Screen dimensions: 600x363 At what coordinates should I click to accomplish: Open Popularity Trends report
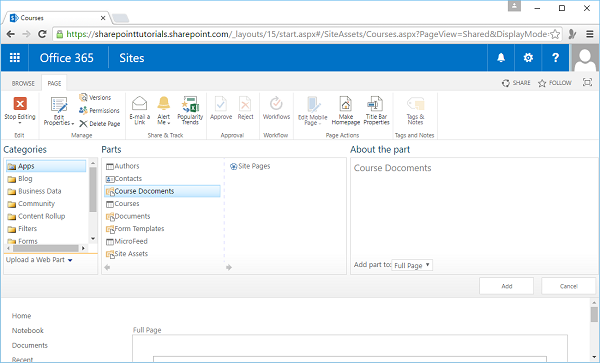tap(190, 111)
